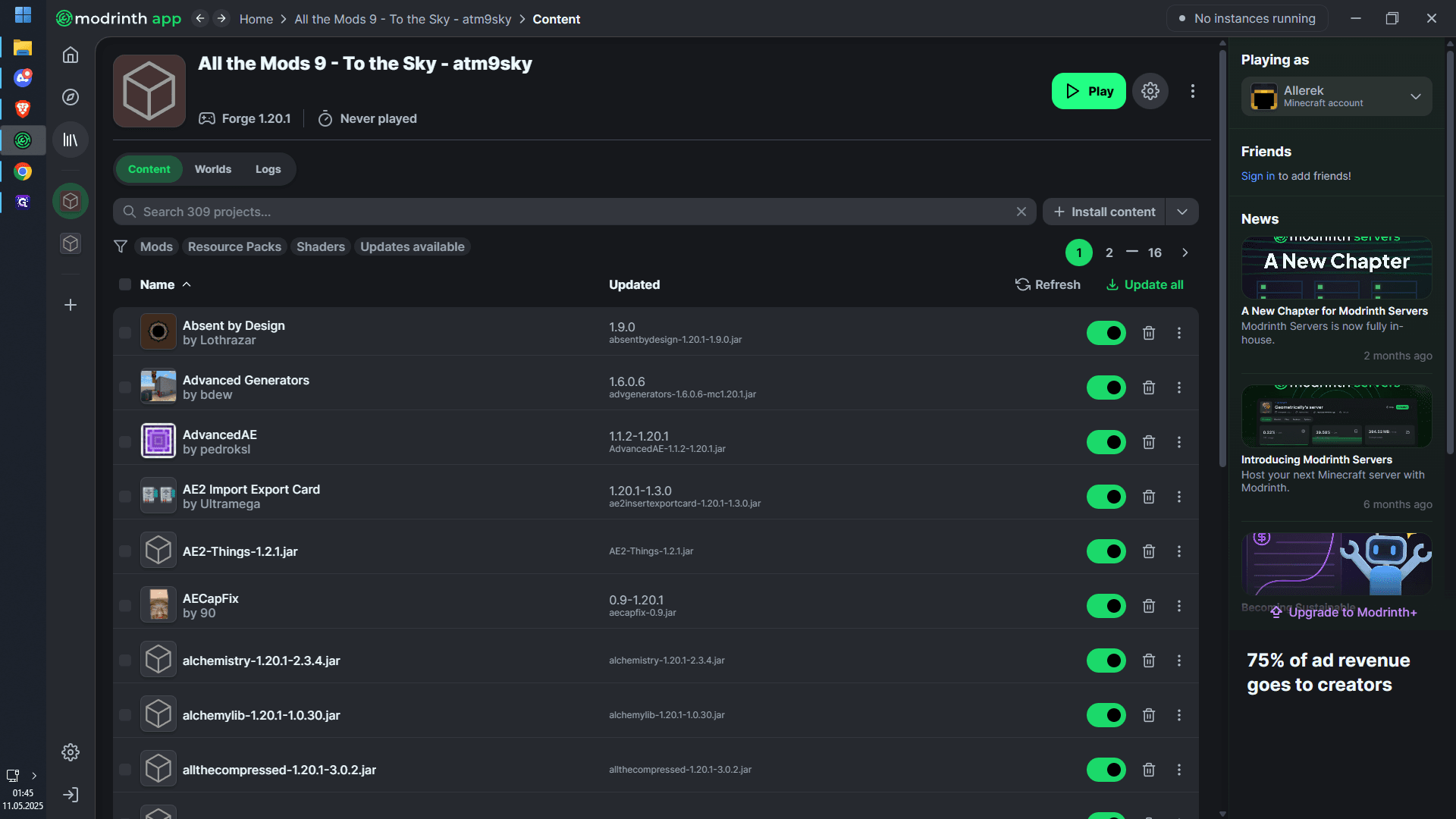Click the Update all button
Image resolution: width=1456 pixels, height=819 pixels.
[x=1144, y=284]
